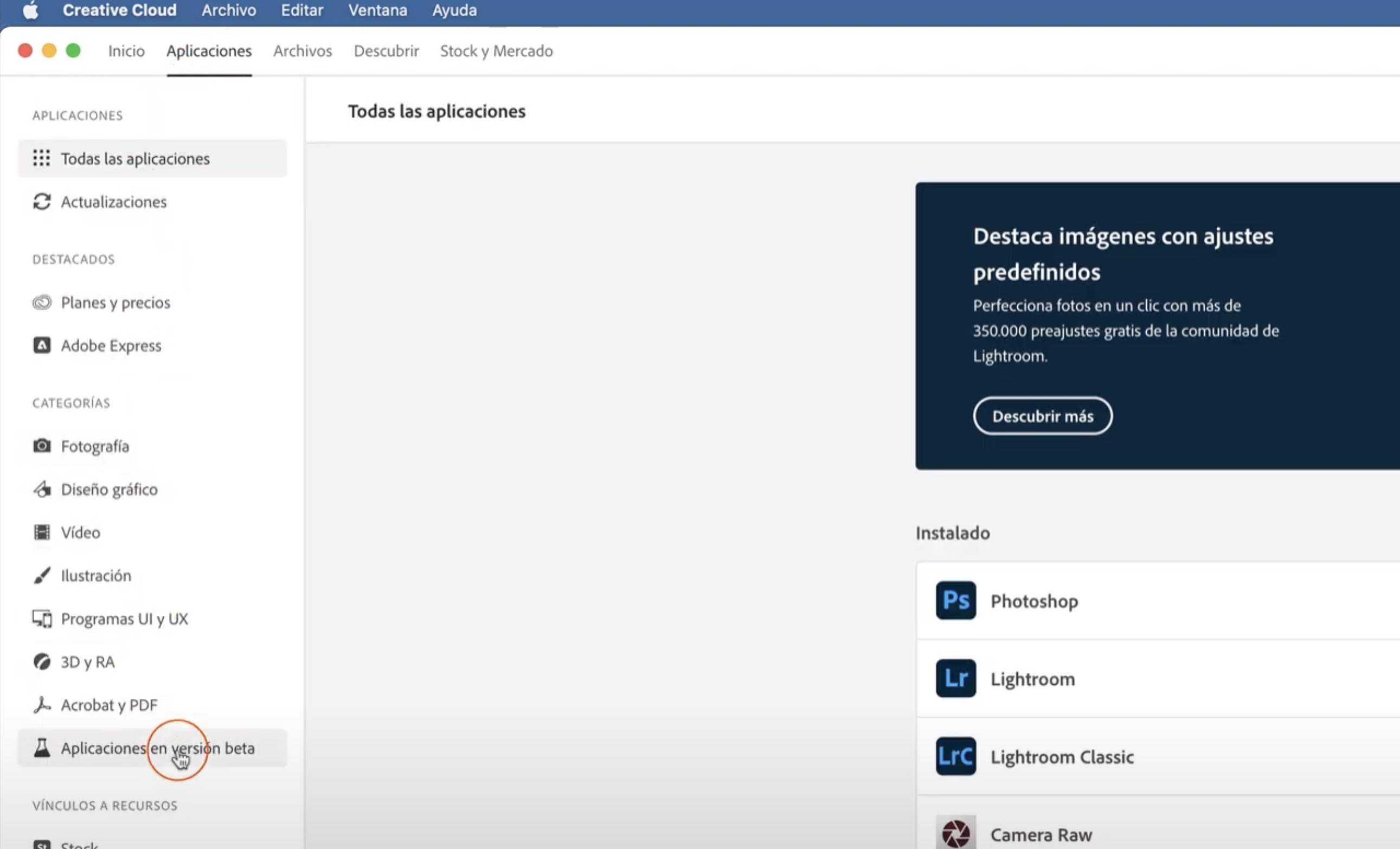
Task: Click the beta flask icon in sidebar
Action: point(41,748)
